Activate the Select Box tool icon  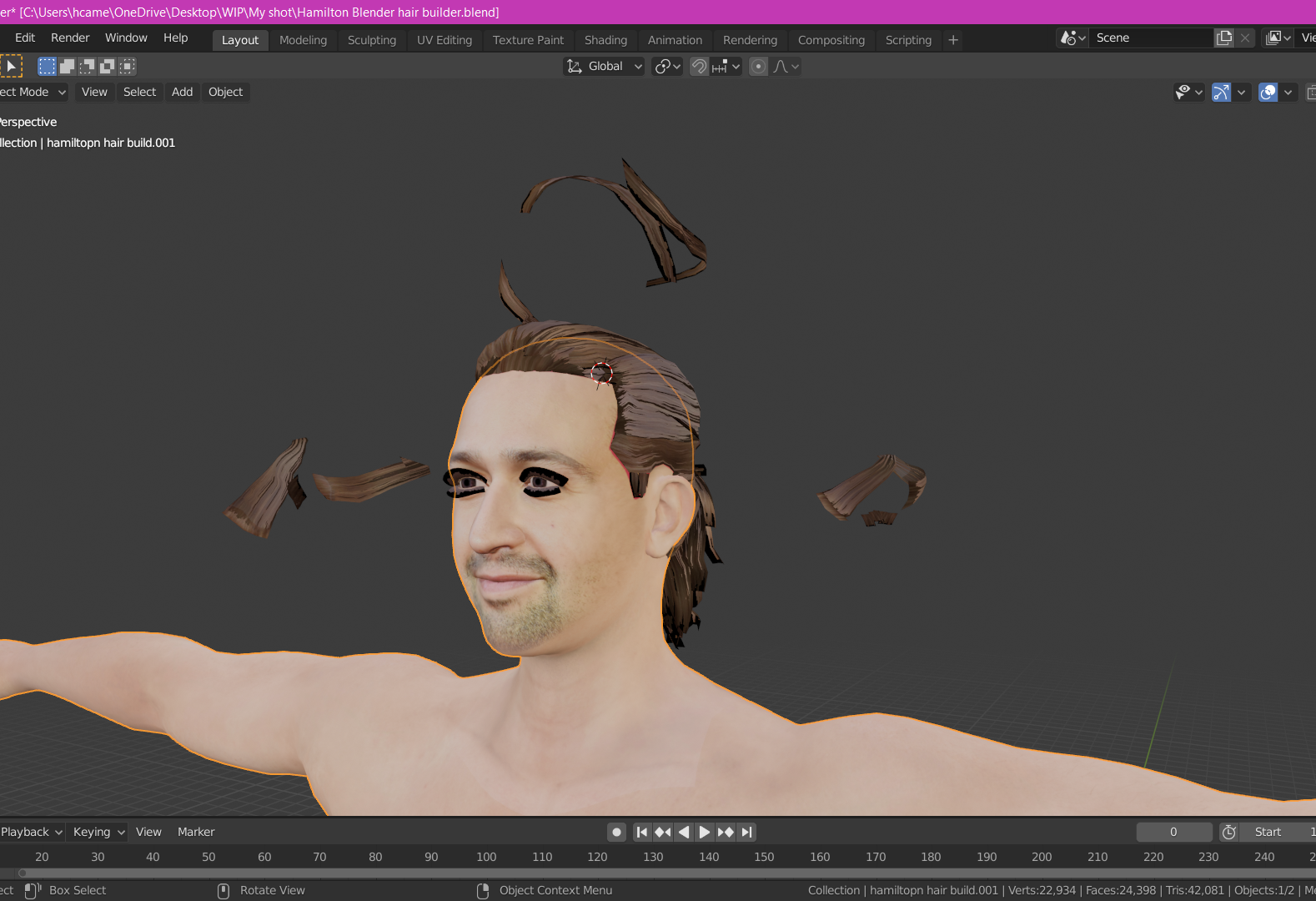pyautogui.click(x=11, y=66)
